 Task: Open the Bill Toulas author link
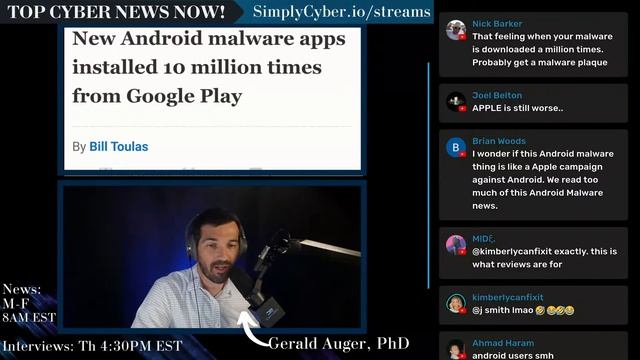pos(119,147)
